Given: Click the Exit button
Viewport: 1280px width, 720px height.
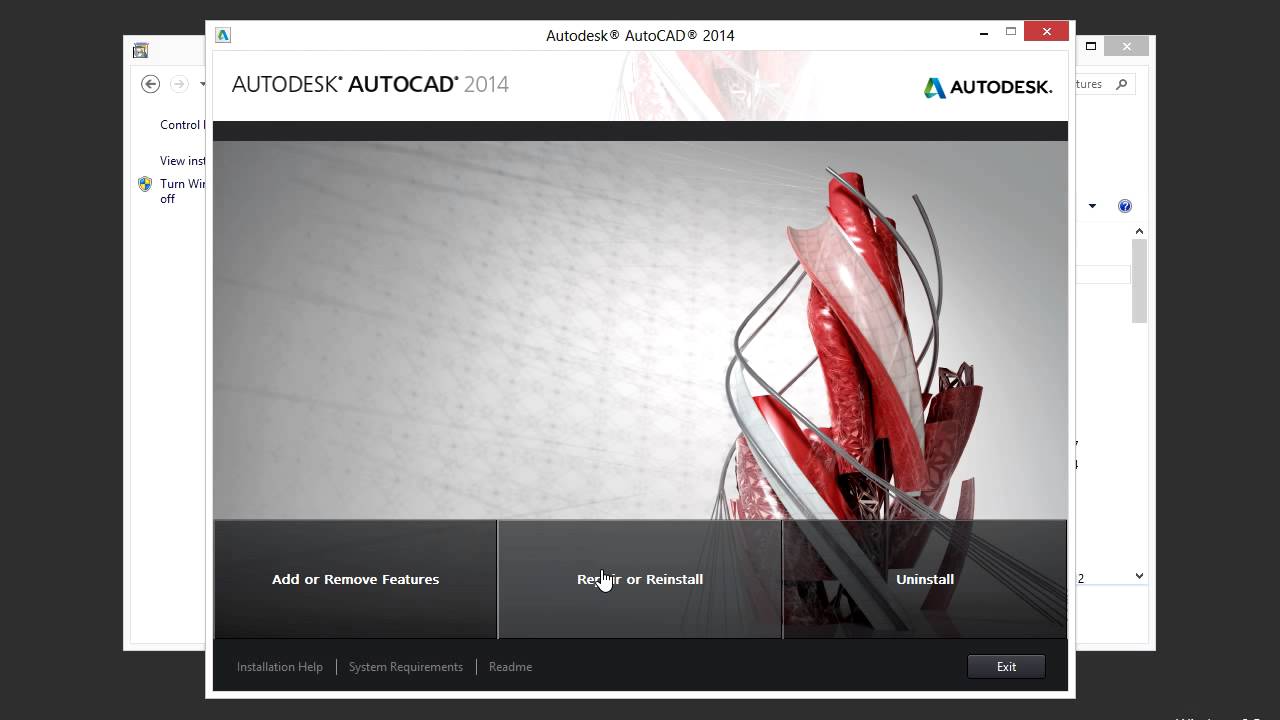Looking at the screenshot, I should point(1006,667).
